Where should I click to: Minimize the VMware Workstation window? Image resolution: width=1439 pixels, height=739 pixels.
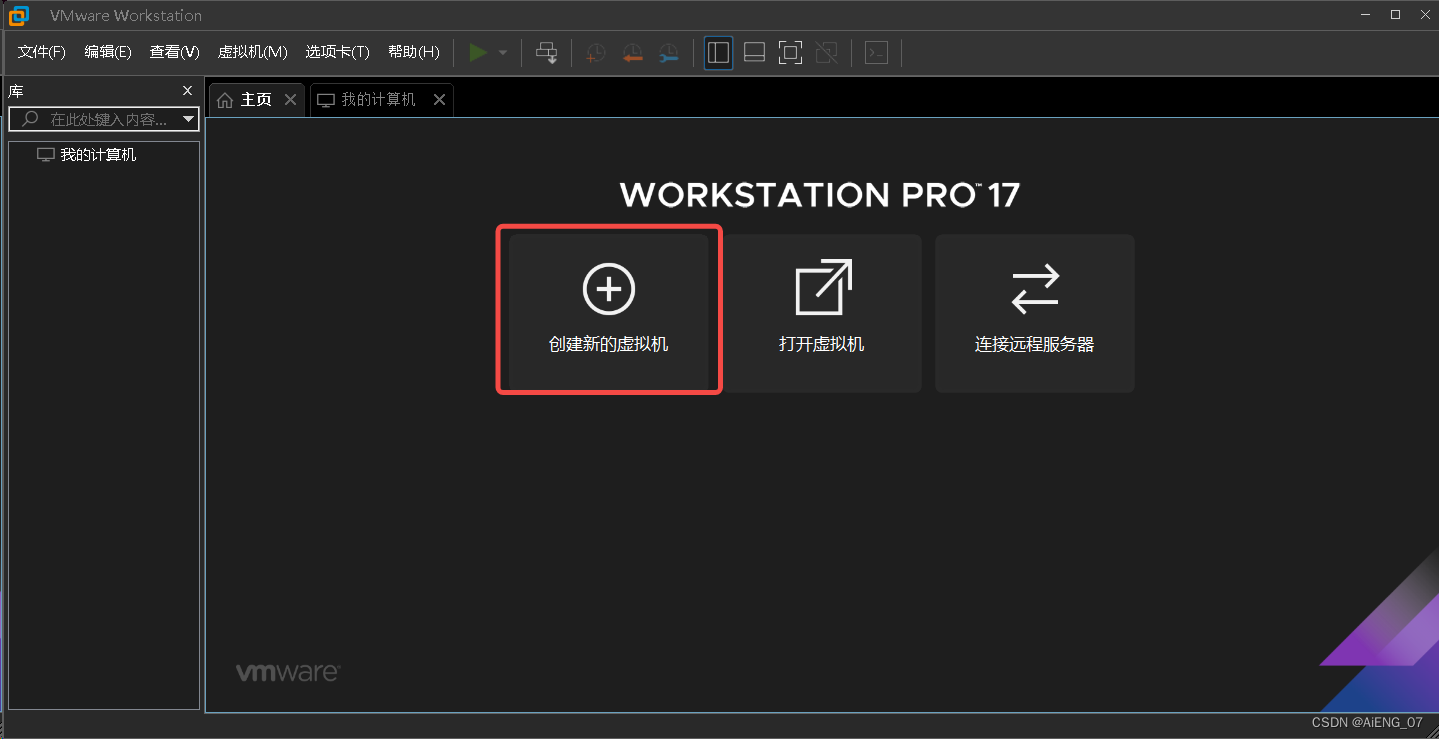coord(1366,15)
